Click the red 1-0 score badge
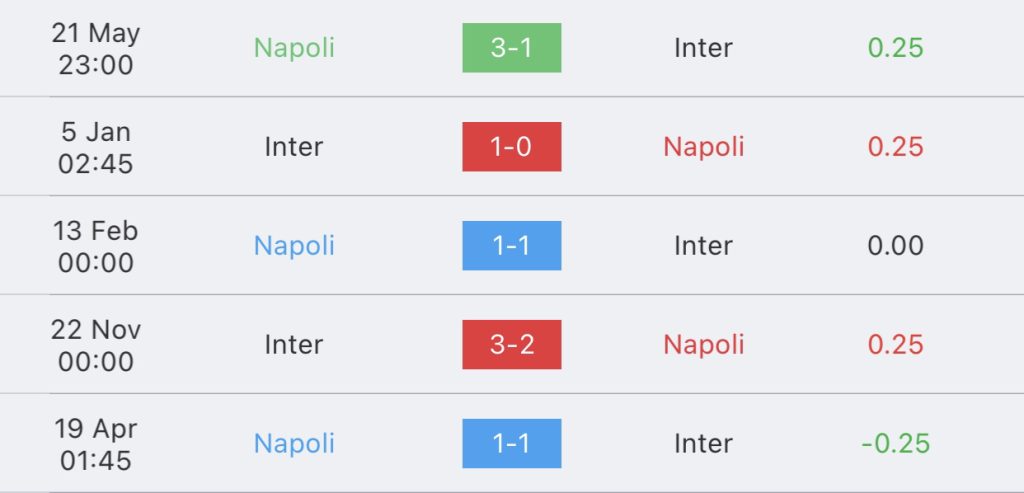The width and height of the screenshot is (1024, 493). tap(511, 147)
